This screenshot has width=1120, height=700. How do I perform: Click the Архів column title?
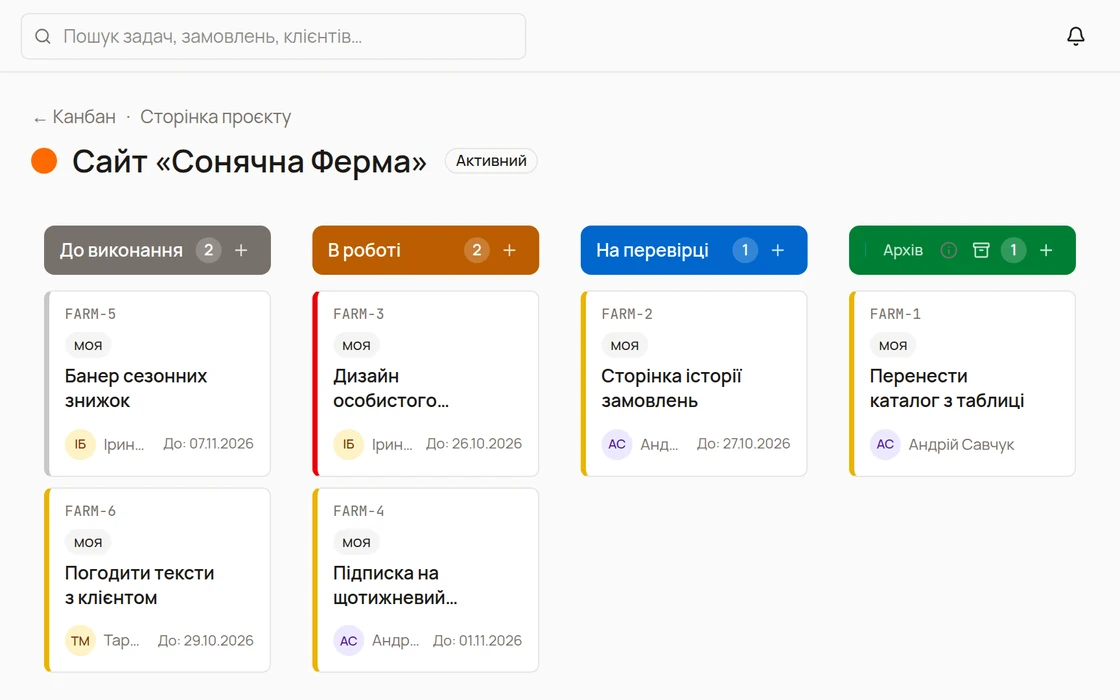[x=903, y=251]
